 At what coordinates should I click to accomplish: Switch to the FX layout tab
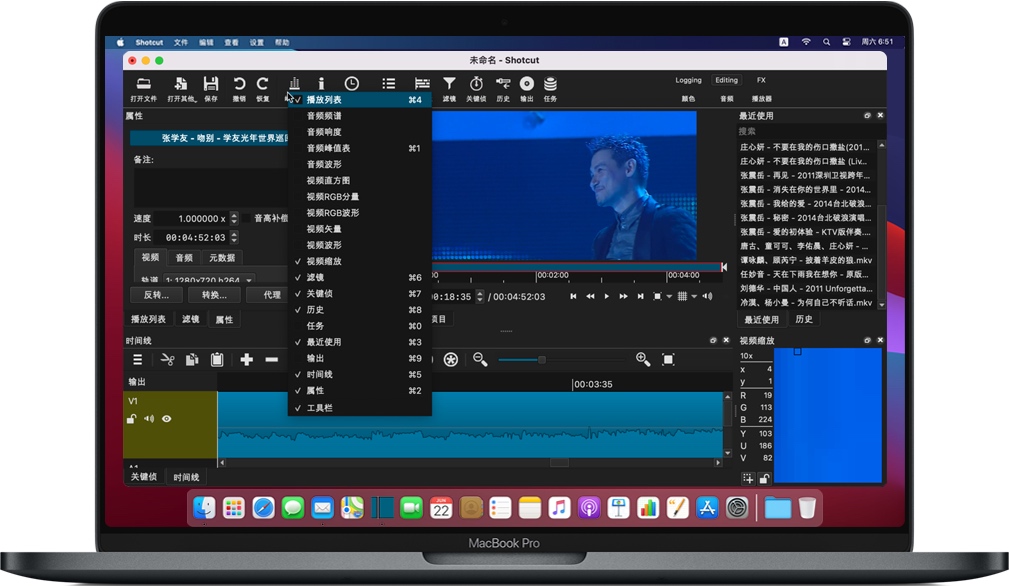coord(762,80)
